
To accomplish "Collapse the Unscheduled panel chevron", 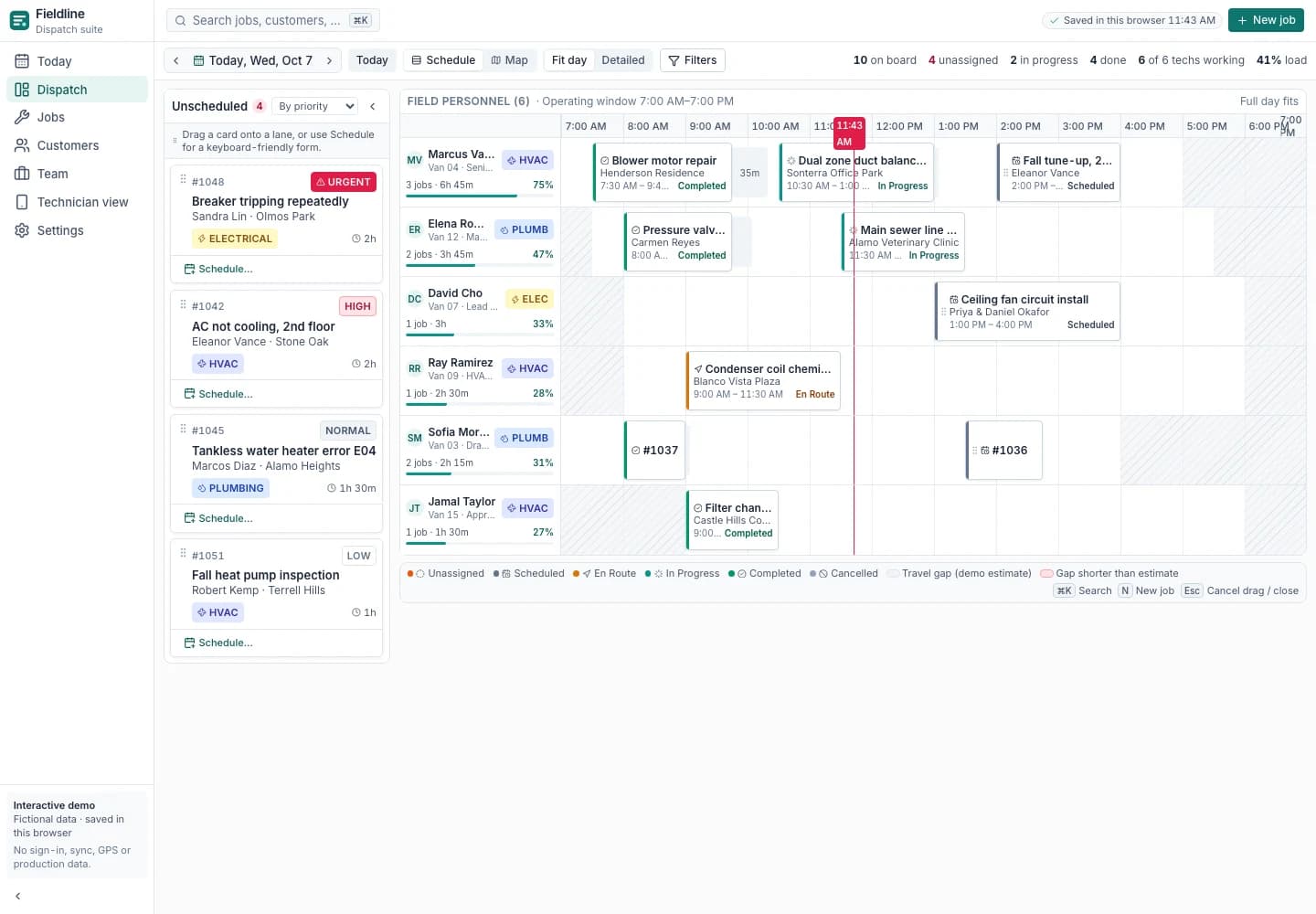I will 373,106.
